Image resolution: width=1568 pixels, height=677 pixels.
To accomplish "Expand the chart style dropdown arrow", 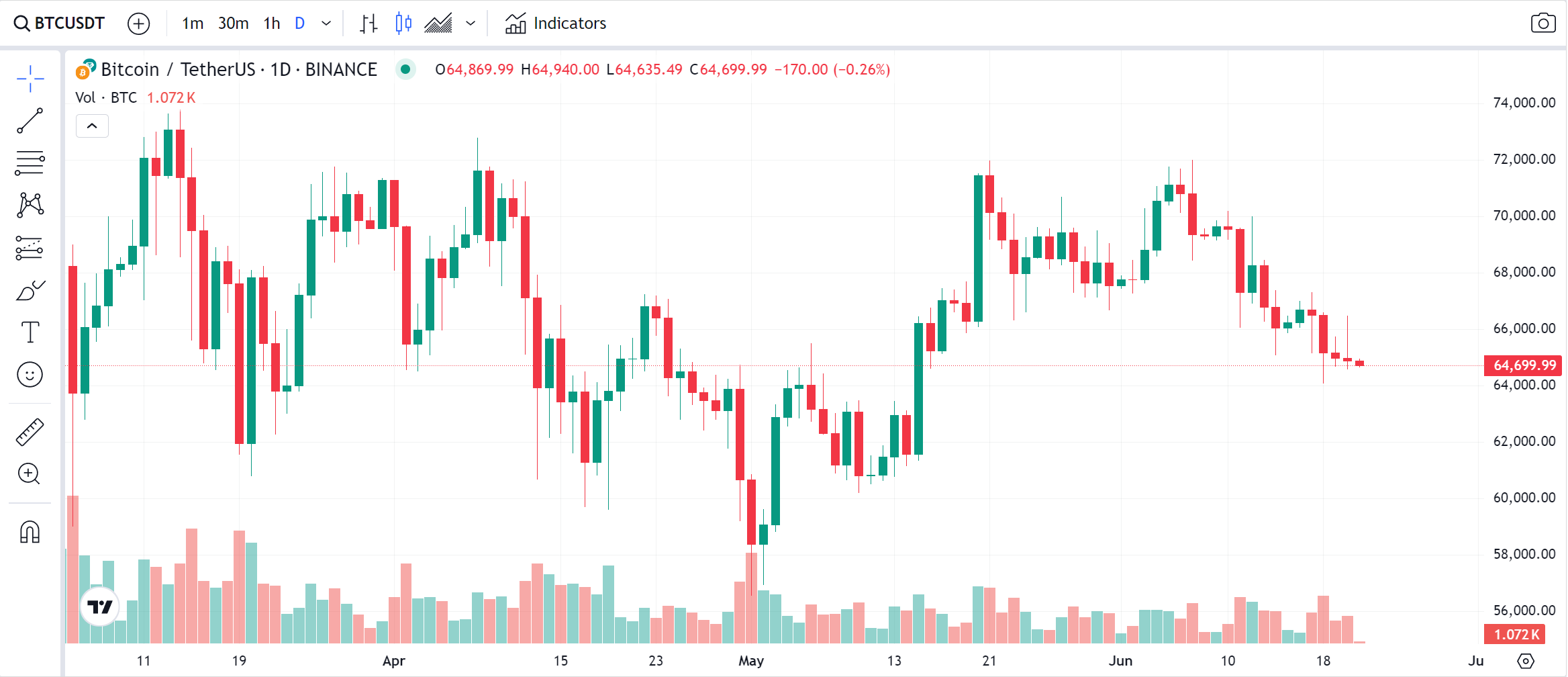I will [x=471, y=24].
